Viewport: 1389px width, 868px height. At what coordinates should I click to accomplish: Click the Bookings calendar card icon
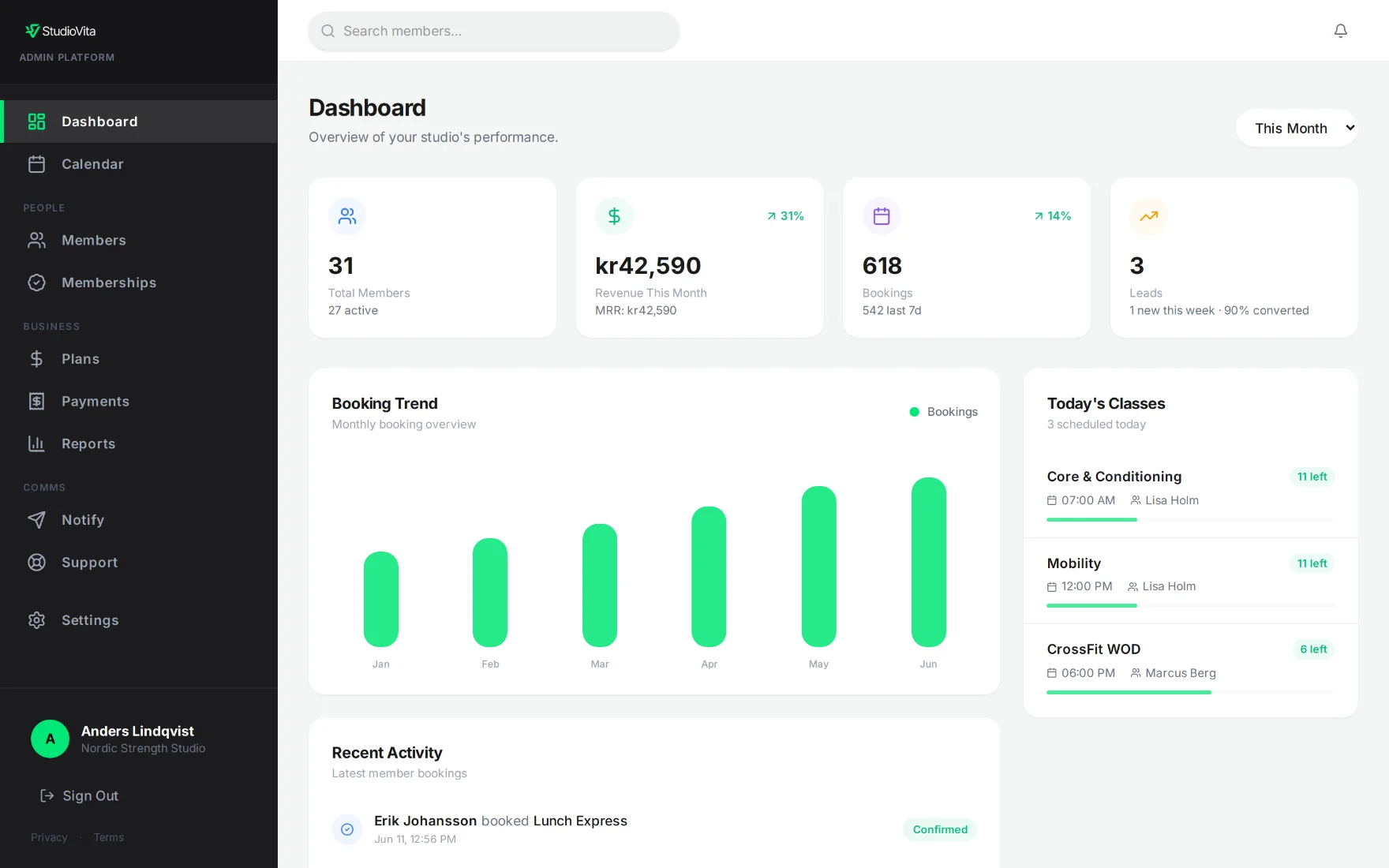[882, 216]
